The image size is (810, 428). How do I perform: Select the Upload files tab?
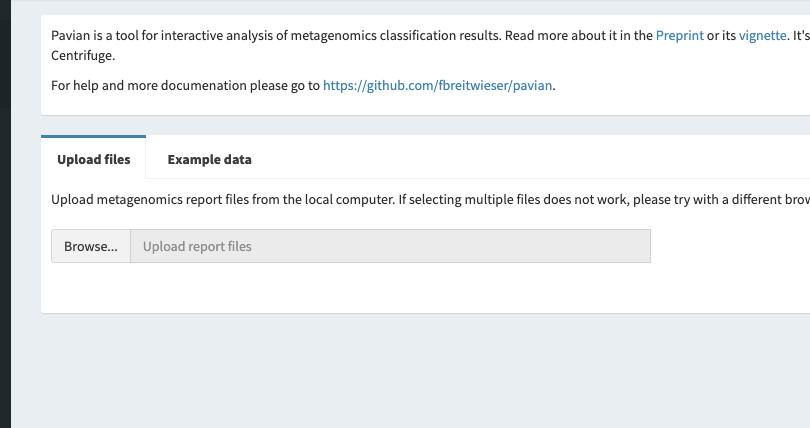click(x=93, y=159)
